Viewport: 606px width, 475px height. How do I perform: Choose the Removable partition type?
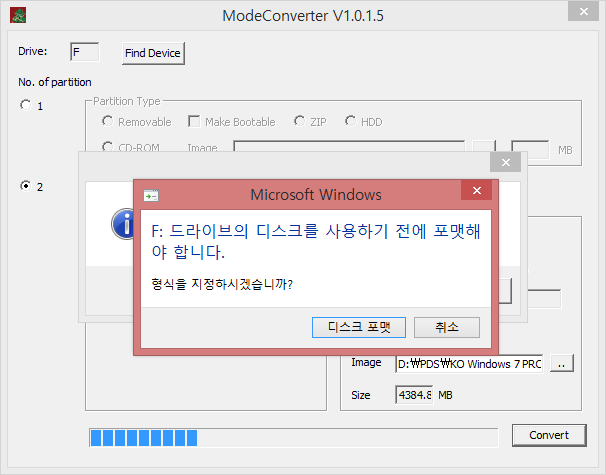[x=107, y=122]
